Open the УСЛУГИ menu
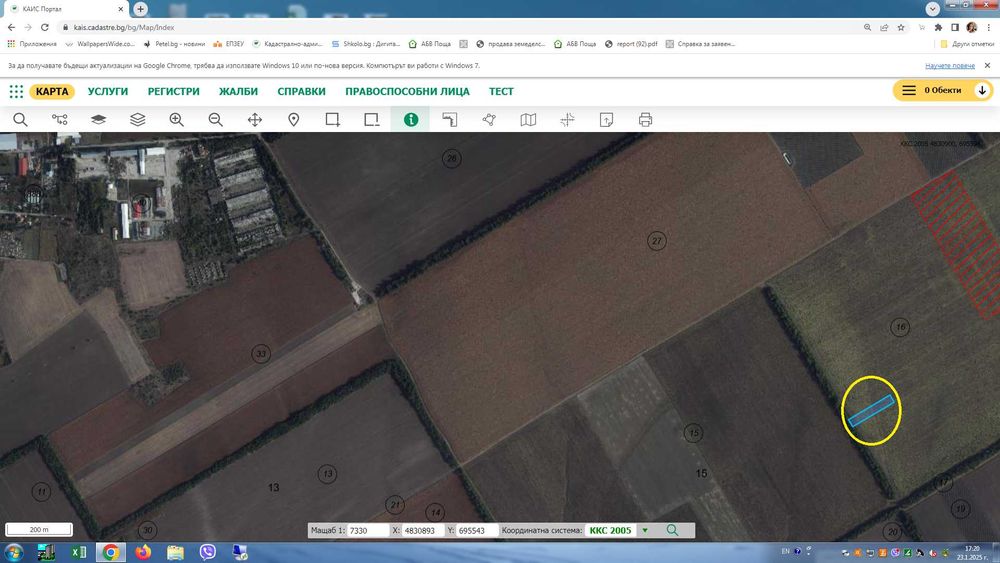Viewport: 1000px width, 563px height. click(108, 91)
